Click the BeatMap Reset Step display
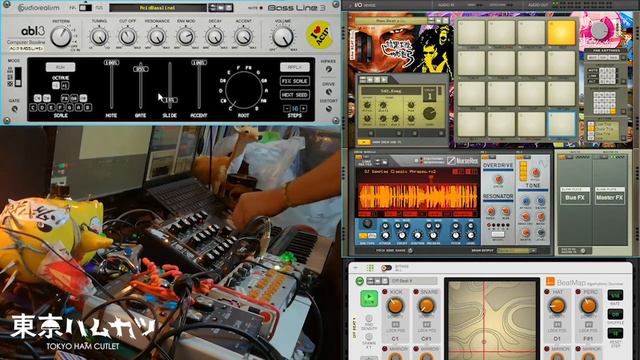This screenshot has height=360, width=640. point(615,333)
